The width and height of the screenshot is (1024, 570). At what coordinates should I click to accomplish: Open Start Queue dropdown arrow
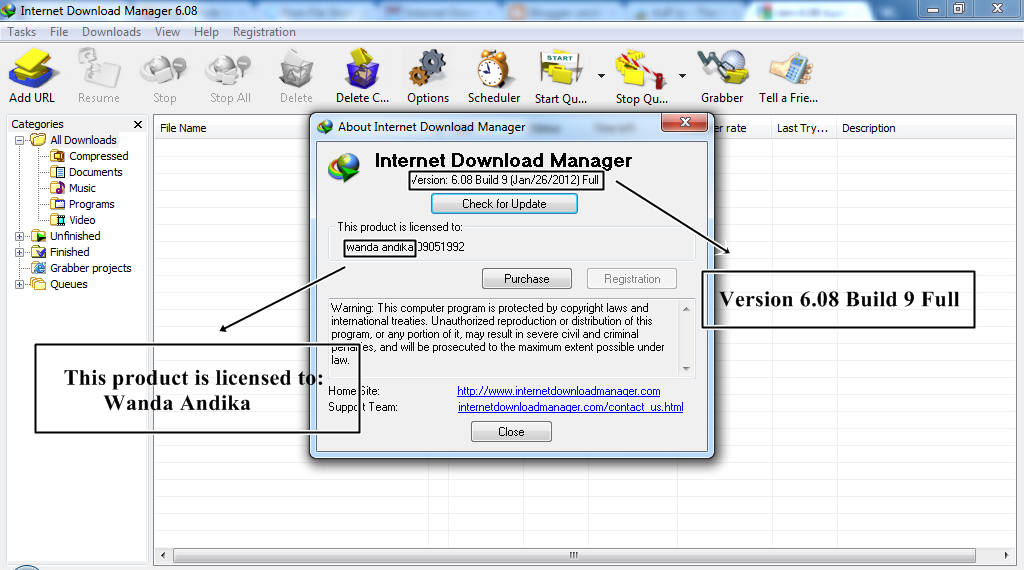[x=601, y=76]
